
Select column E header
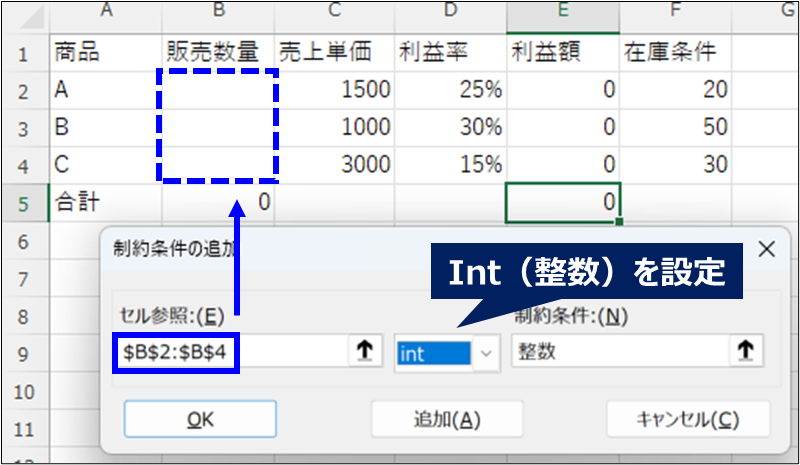563,12
